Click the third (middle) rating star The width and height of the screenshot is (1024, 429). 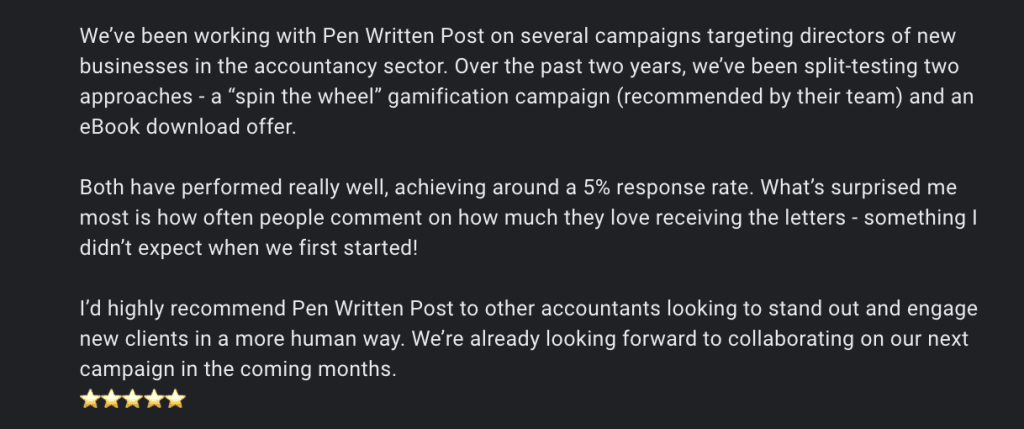pos(132,400)
